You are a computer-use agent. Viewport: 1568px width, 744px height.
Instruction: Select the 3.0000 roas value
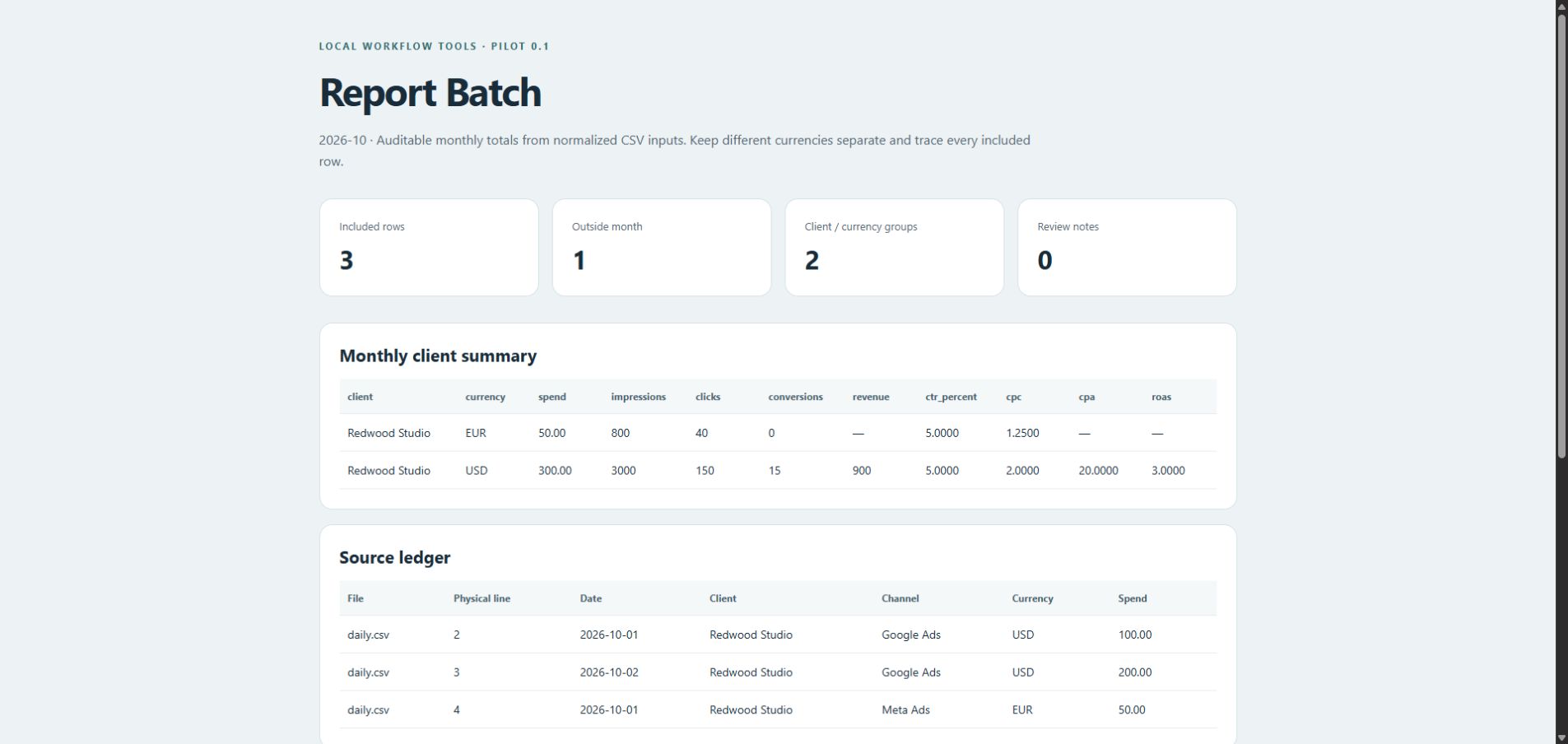pyautogui.click(x=1168, y=471)
